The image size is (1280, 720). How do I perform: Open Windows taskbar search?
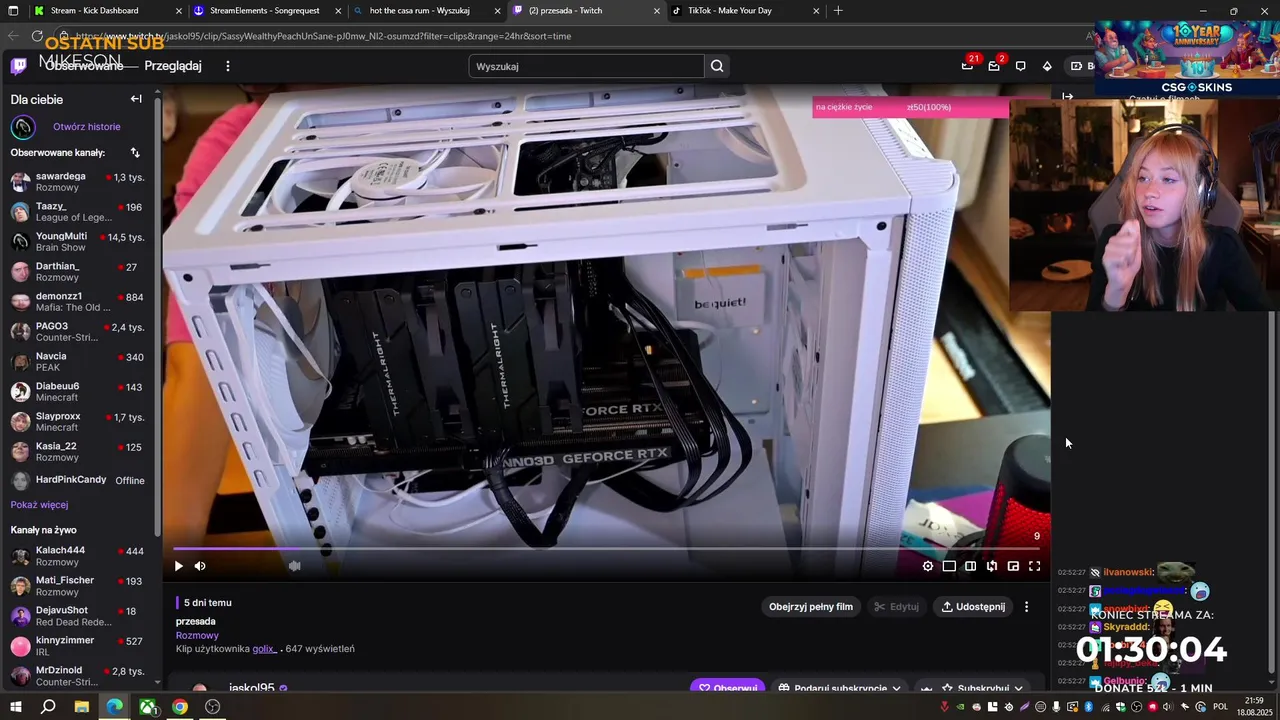click(x=48, y=707)
